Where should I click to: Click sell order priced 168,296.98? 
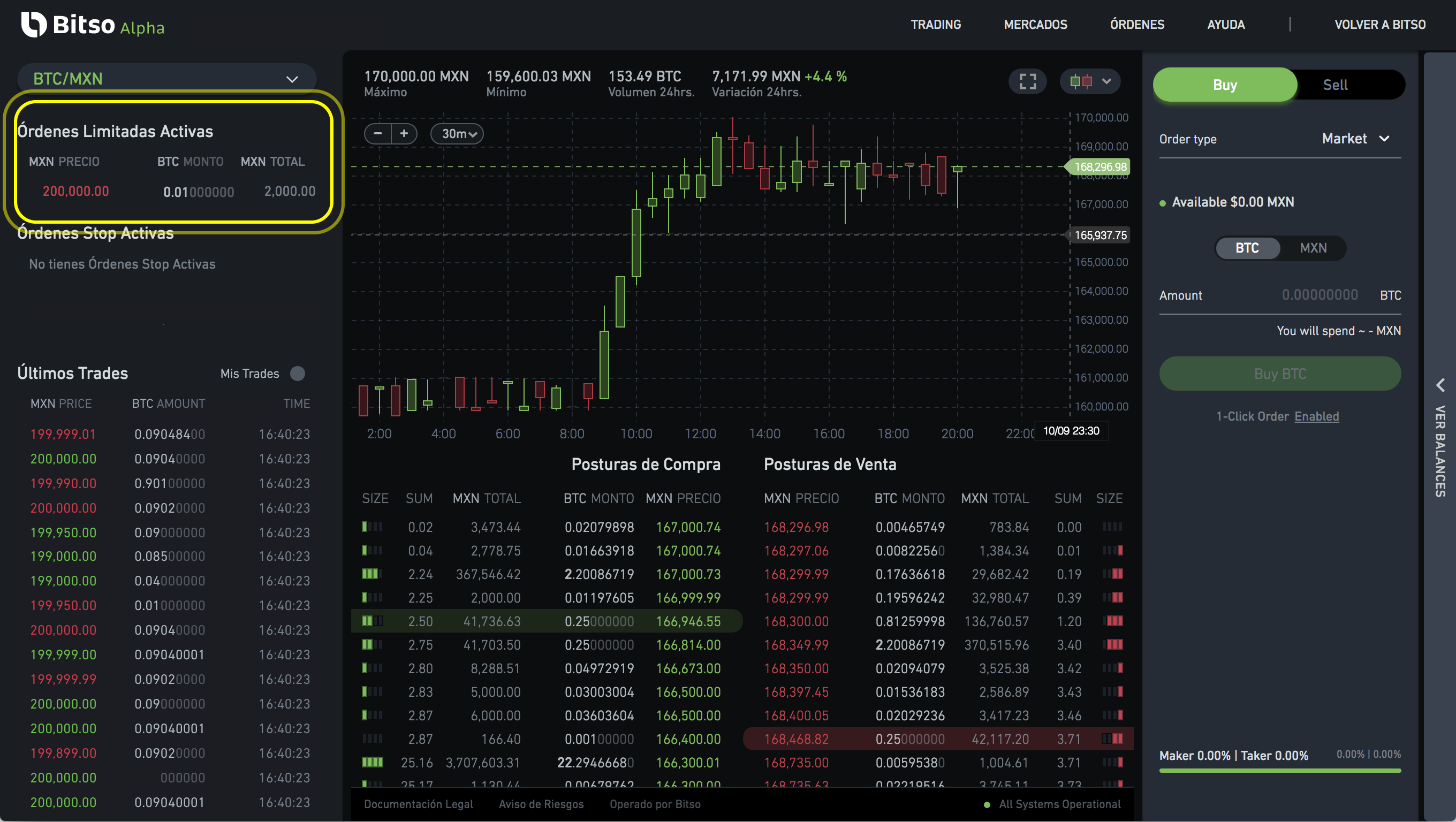point(938,527)
